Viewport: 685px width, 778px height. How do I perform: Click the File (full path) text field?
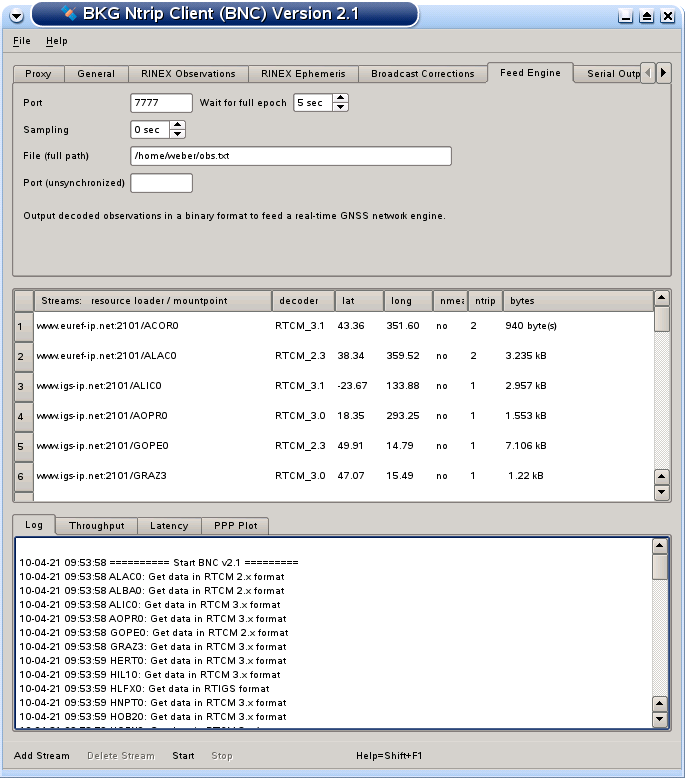[x=290, y=156]
